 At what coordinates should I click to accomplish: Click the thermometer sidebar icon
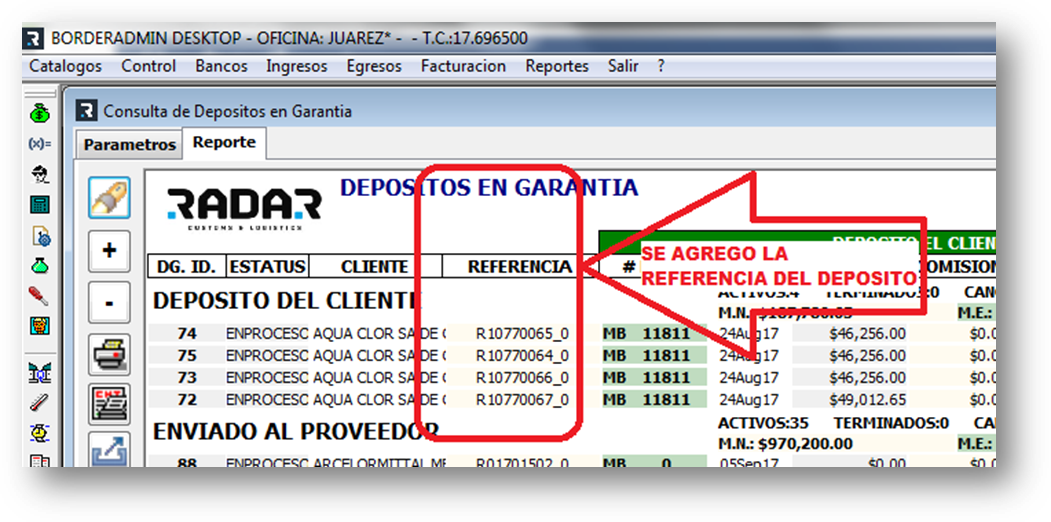(x=40, y=403)
